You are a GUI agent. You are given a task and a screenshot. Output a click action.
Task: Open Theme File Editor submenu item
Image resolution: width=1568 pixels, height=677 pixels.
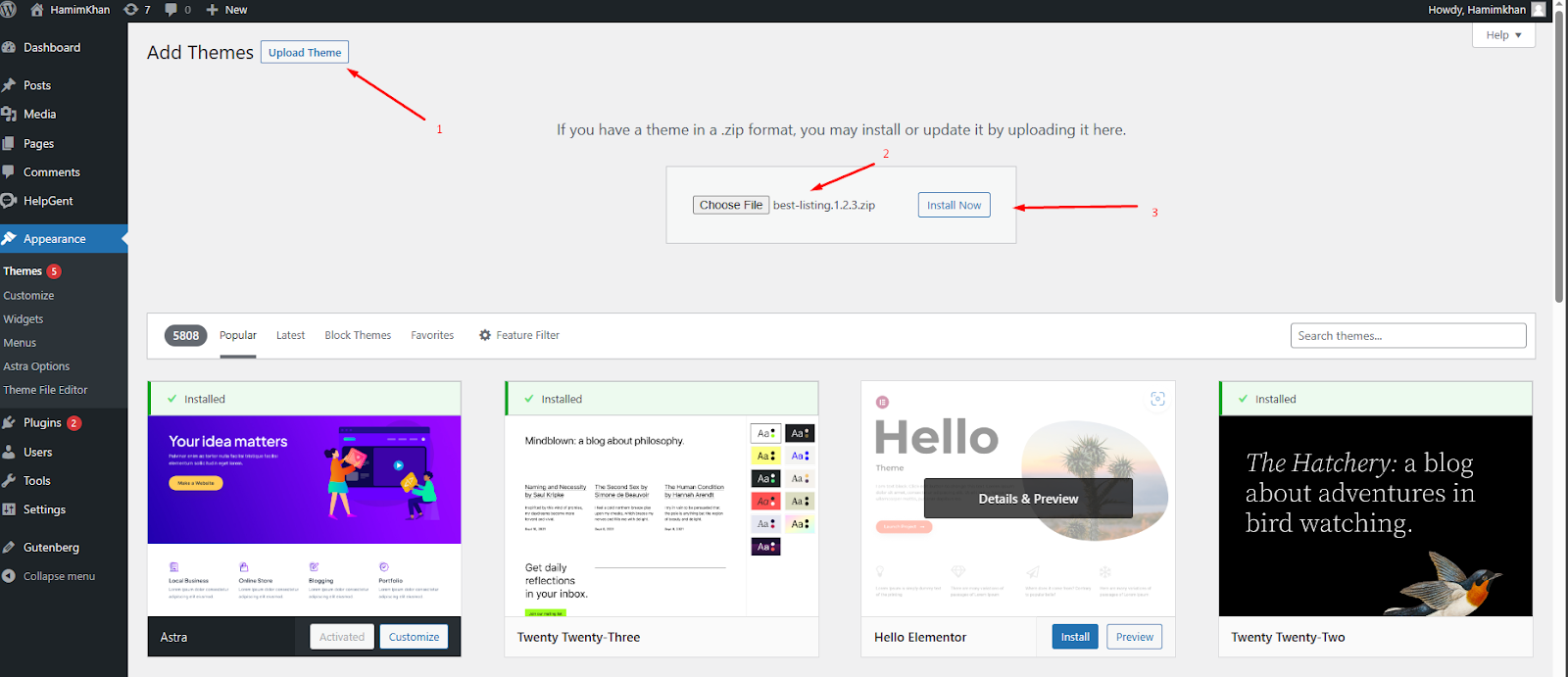[45, 389]
